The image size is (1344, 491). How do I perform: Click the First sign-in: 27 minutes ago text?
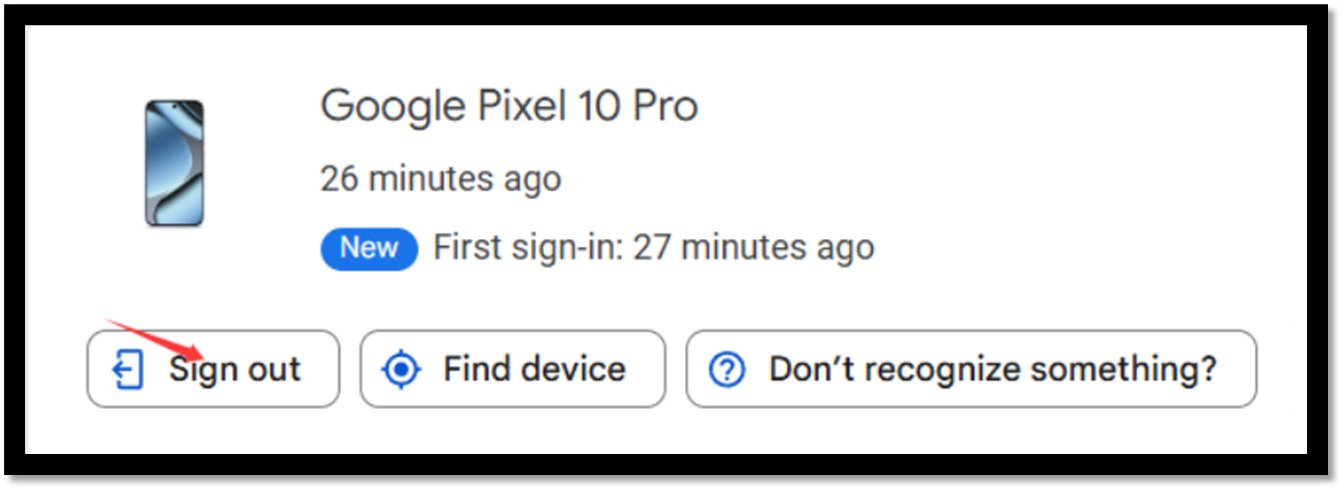coord(653,247)
